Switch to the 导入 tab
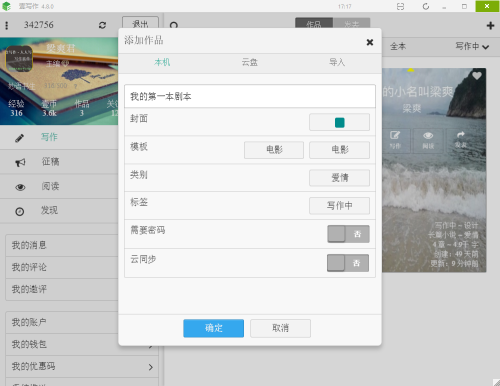This screenshot has height=386, width=500. [x=337, y=62]
